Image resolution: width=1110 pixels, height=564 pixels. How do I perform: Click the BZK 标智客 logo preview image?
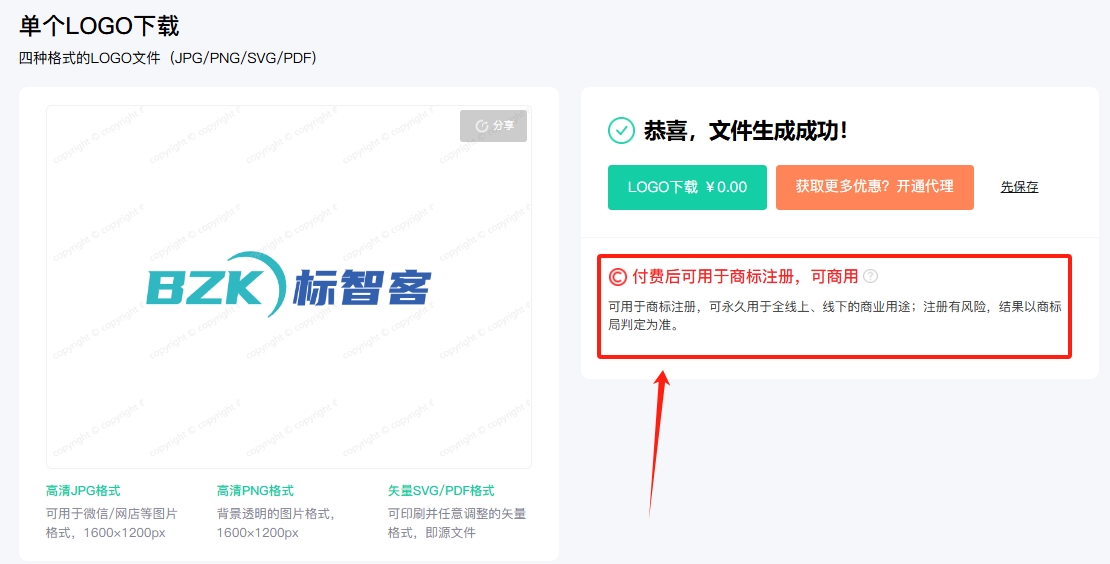(x=289, y=285)
